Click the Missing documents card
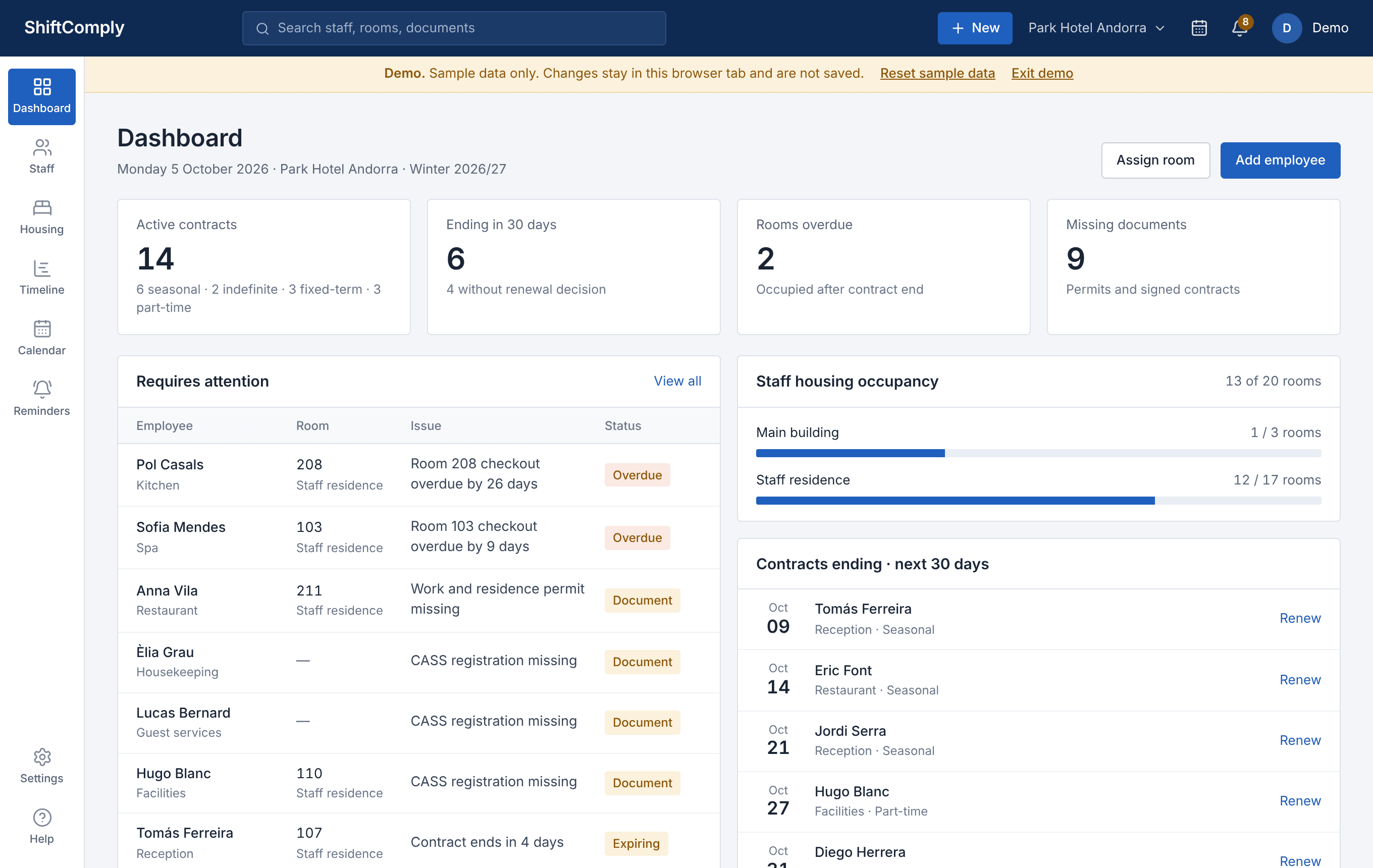The width and height of the screenshot is (1373, 868). coord(1193,267)
